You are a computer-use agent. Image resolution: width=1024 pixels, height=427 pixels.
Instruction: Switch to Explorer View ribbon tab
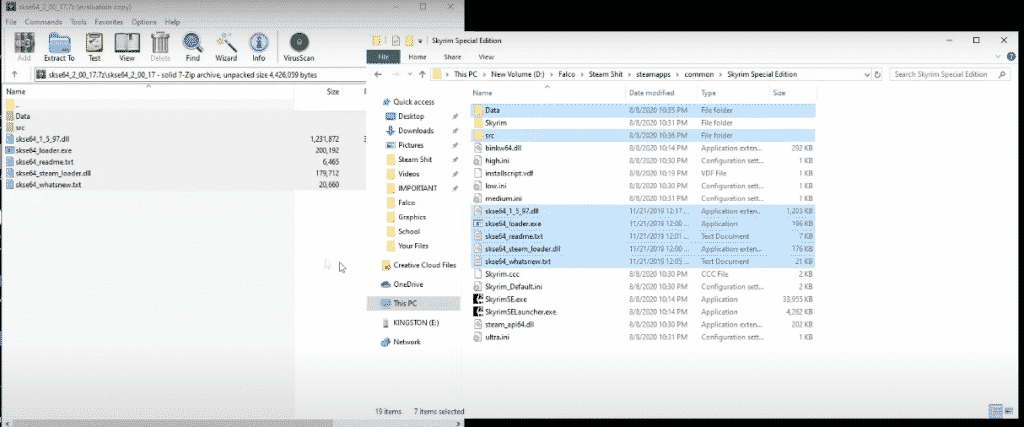486,57
